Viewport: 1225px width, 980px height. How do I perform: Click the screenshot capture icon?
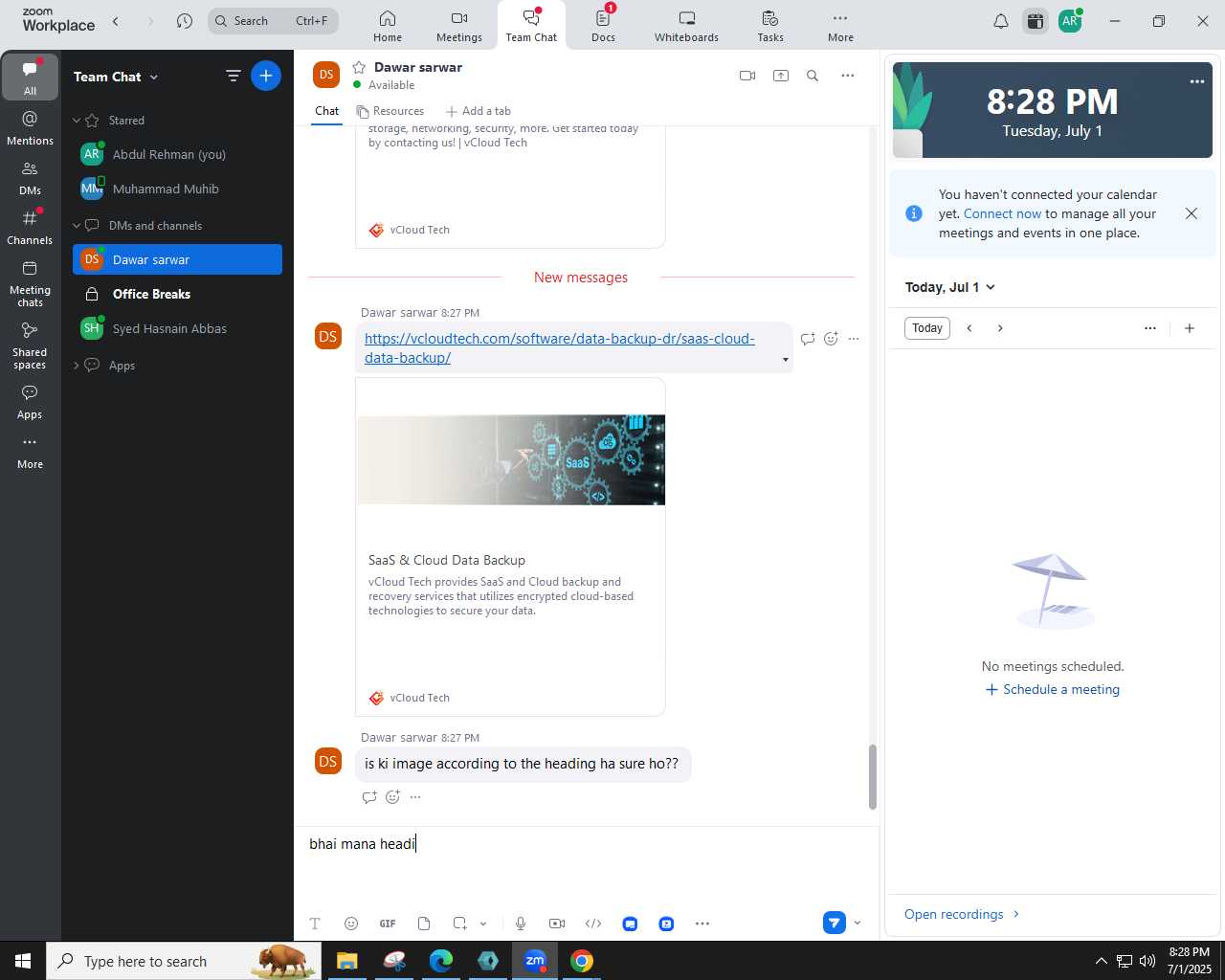click(x=460, y=924)
